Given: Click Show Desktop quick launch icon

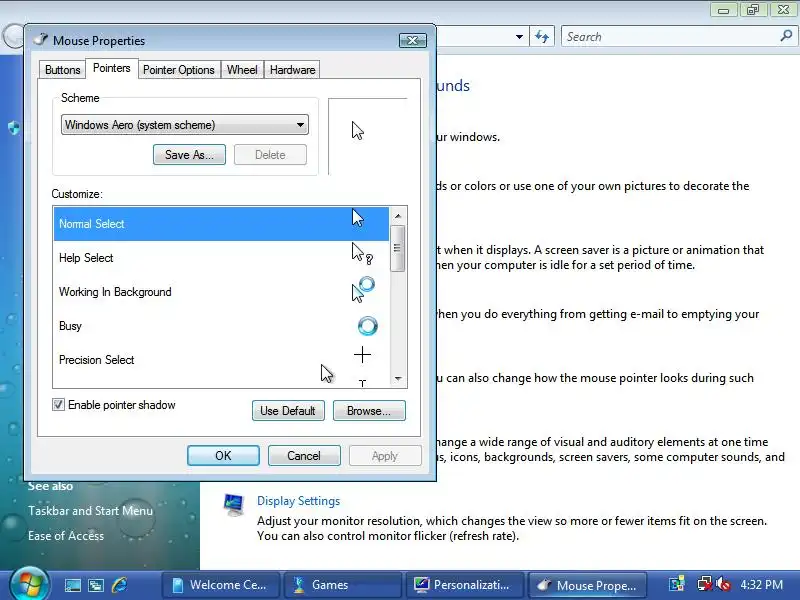Looking at the screenshot, I should click(x=72, y=585).
